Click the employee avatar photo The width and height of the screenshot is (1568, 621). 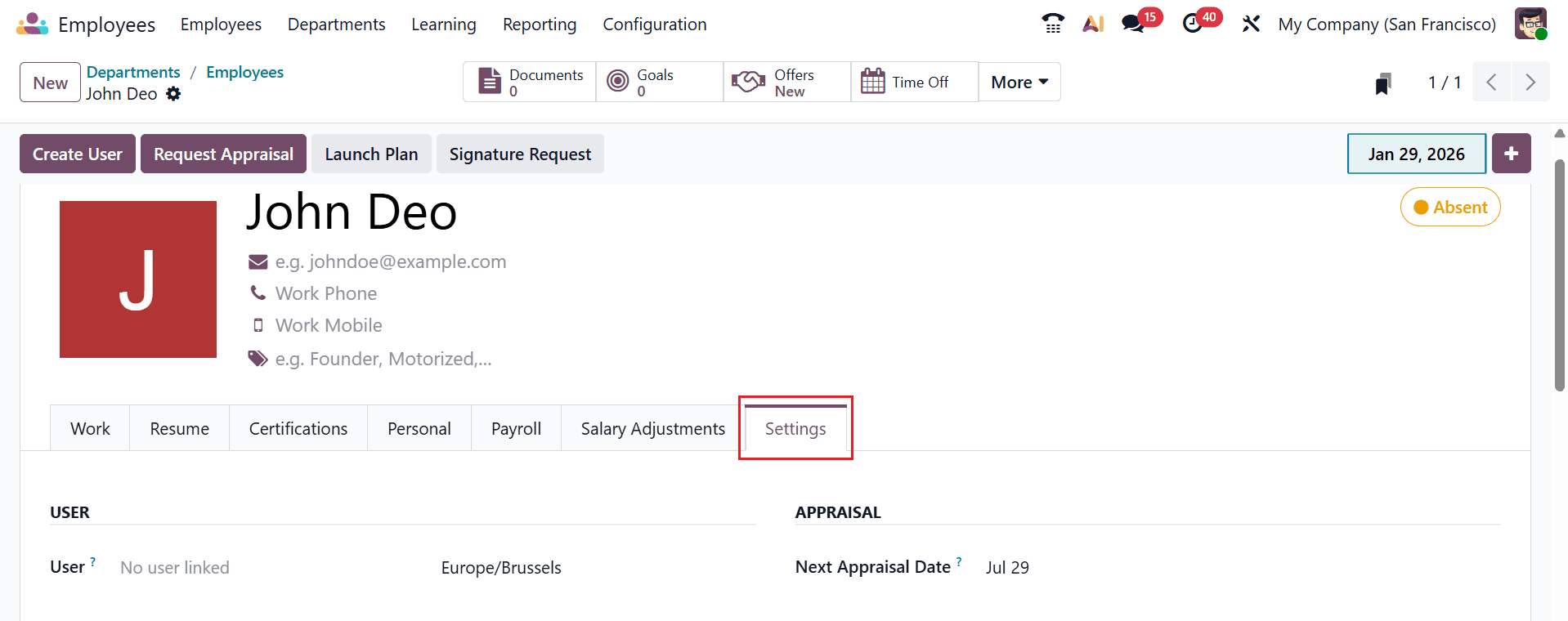coord(138,279)
